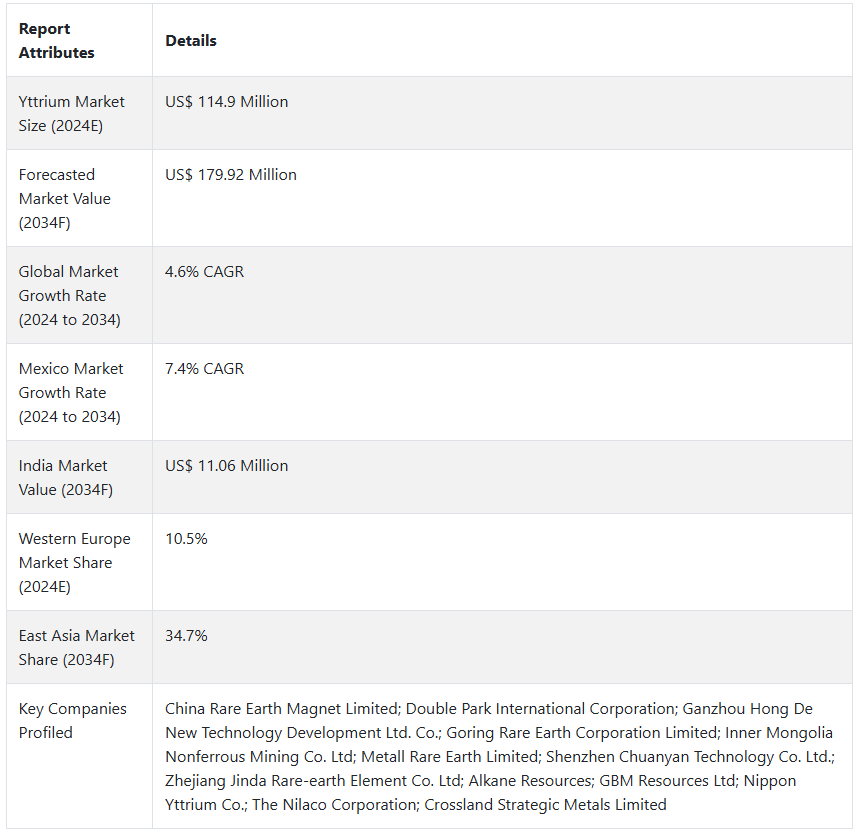Viewport: 856px width, 835px height.
Task: Select the "East Asia Market Share" cell
Action: click(76, 648)
